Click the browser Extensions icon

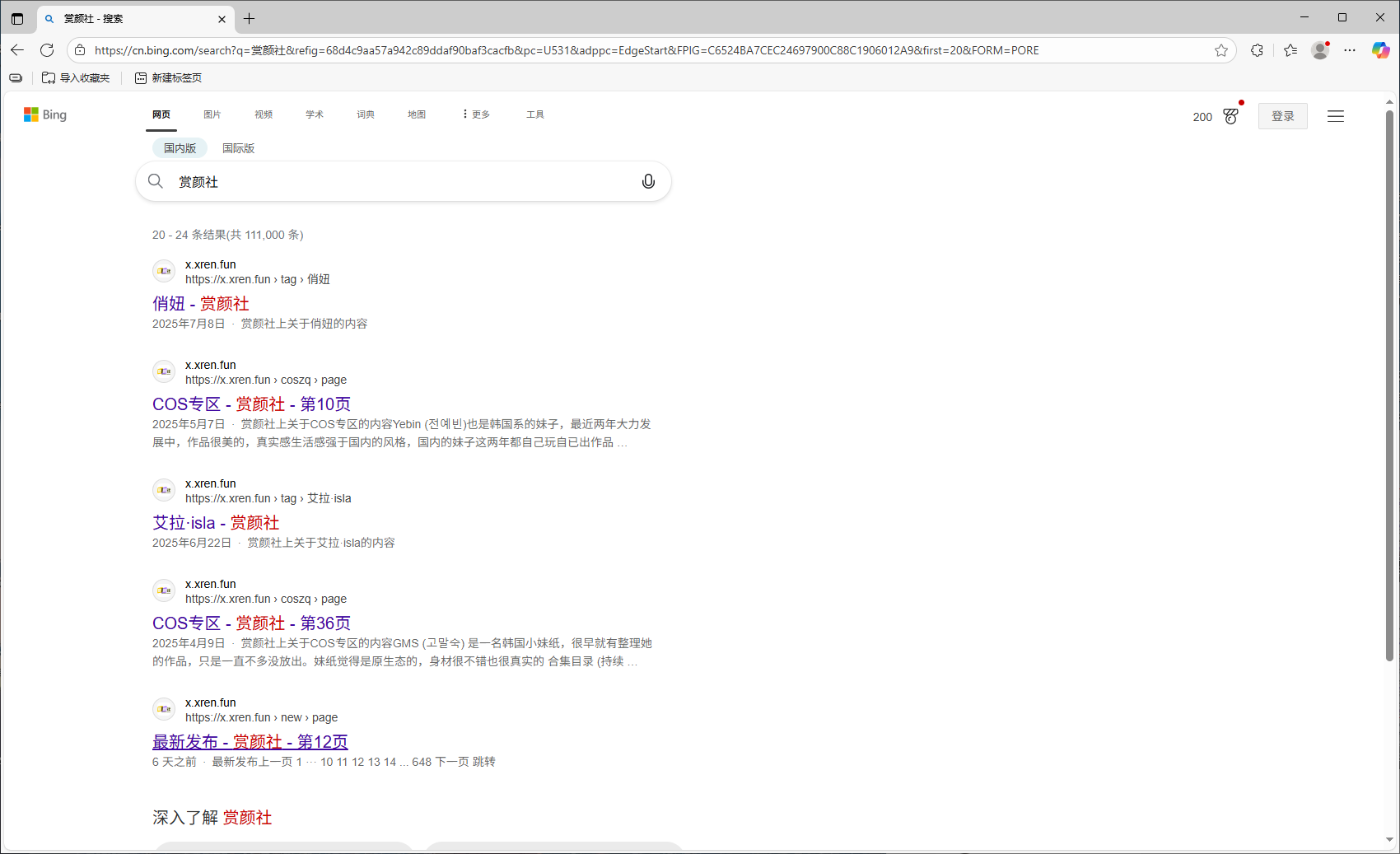[1257, 50]
